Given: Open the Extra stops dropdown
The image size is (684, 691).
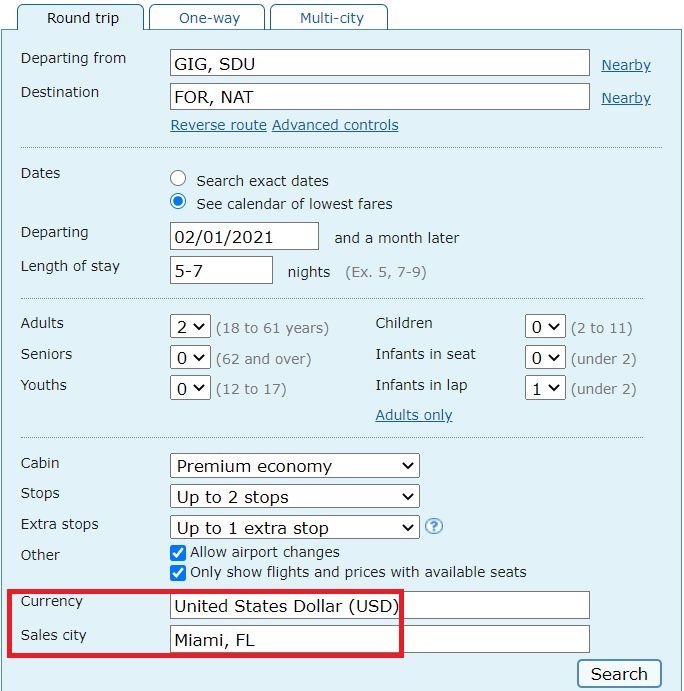Looking at the screenshot, I should click(295, 528).
